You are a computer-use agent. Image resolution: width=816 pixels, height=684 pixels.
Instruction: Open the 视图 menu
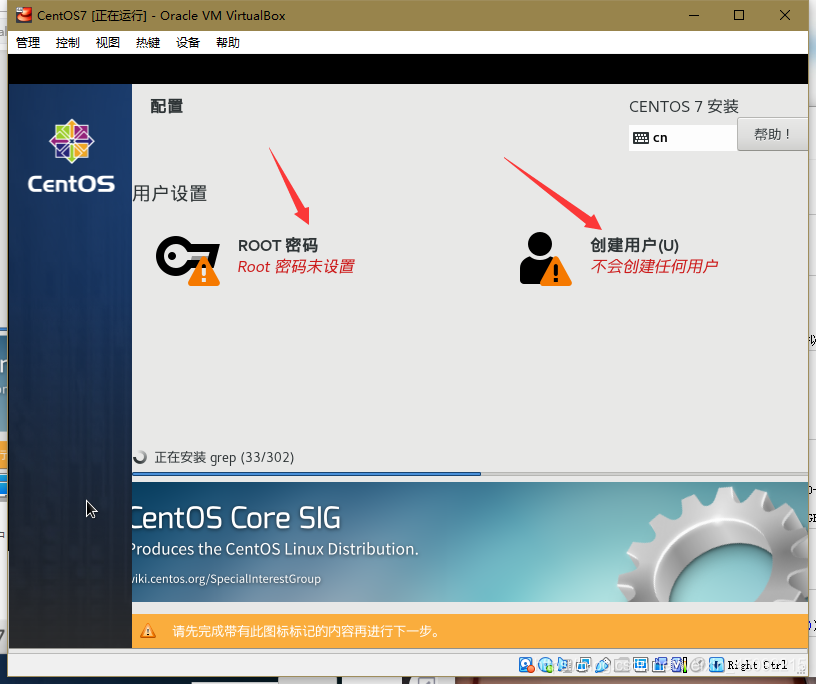108,43
